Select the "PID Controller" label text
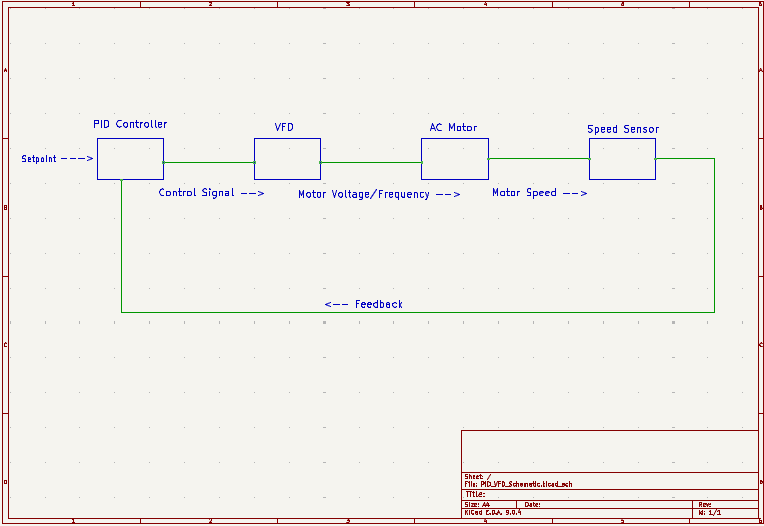The width and height of the screenshot is (764, 526). 130,124
